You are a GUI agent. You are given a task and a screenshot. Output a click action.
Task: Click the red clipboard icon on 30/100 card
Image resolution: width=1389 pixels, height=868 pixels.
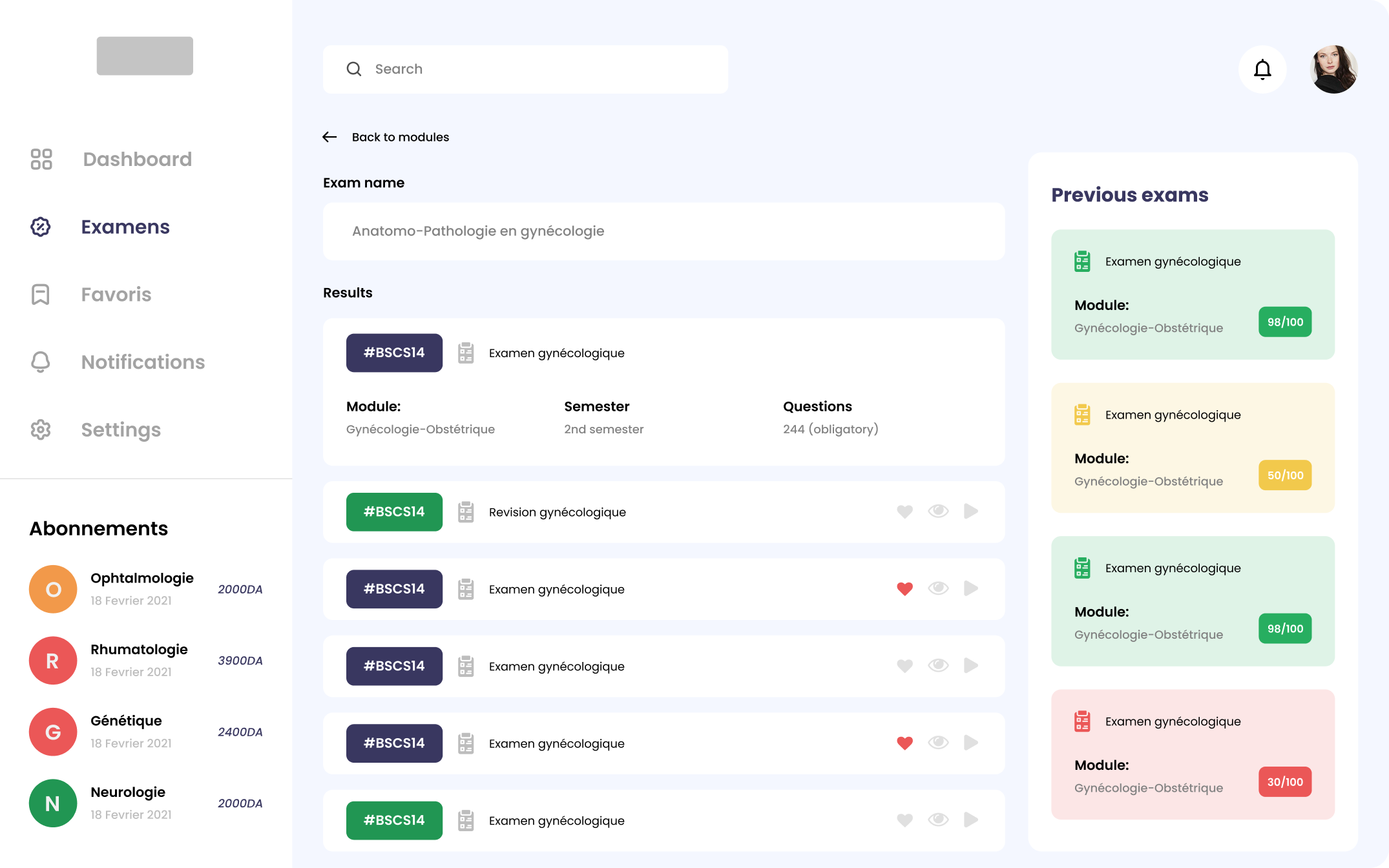[x=1082, y=721]
